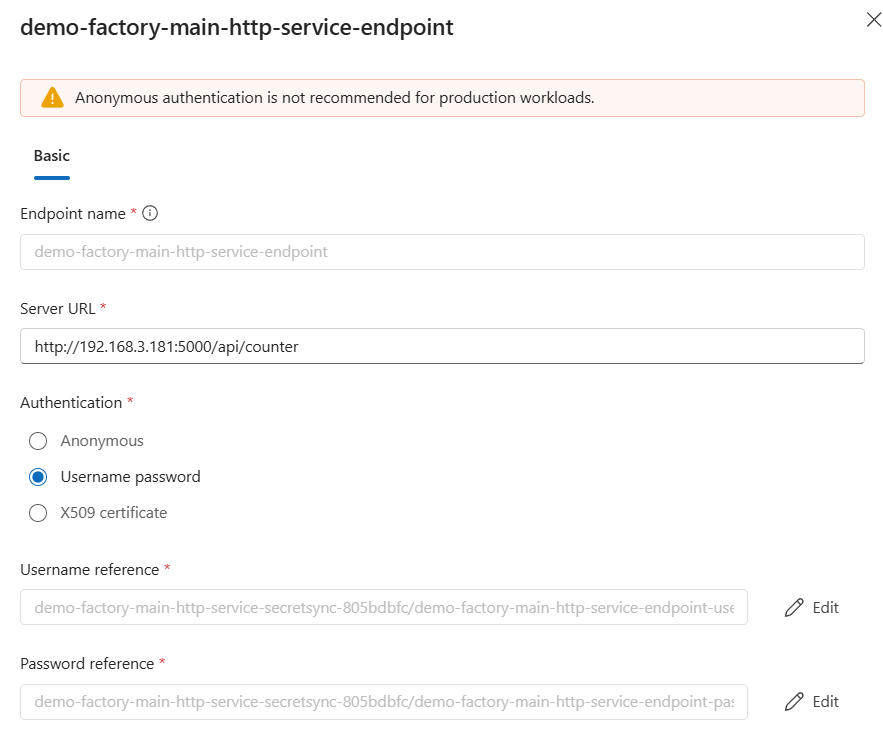Viewport: 883px width, 747px height.
Task: Click the Password reference field
Action: [x=384, y=701]
